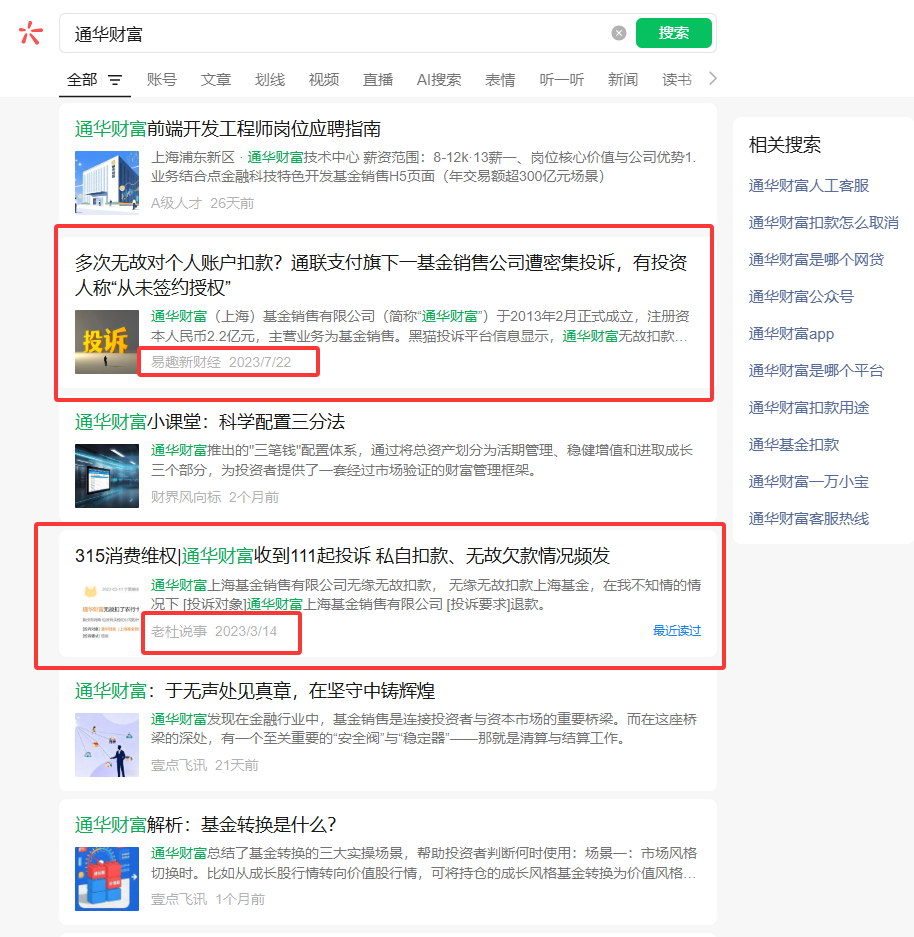Image resolution: width=914 pixels, height=937 pixels.
Task: Search related 通华财富公众号
Action: [801, 297]
